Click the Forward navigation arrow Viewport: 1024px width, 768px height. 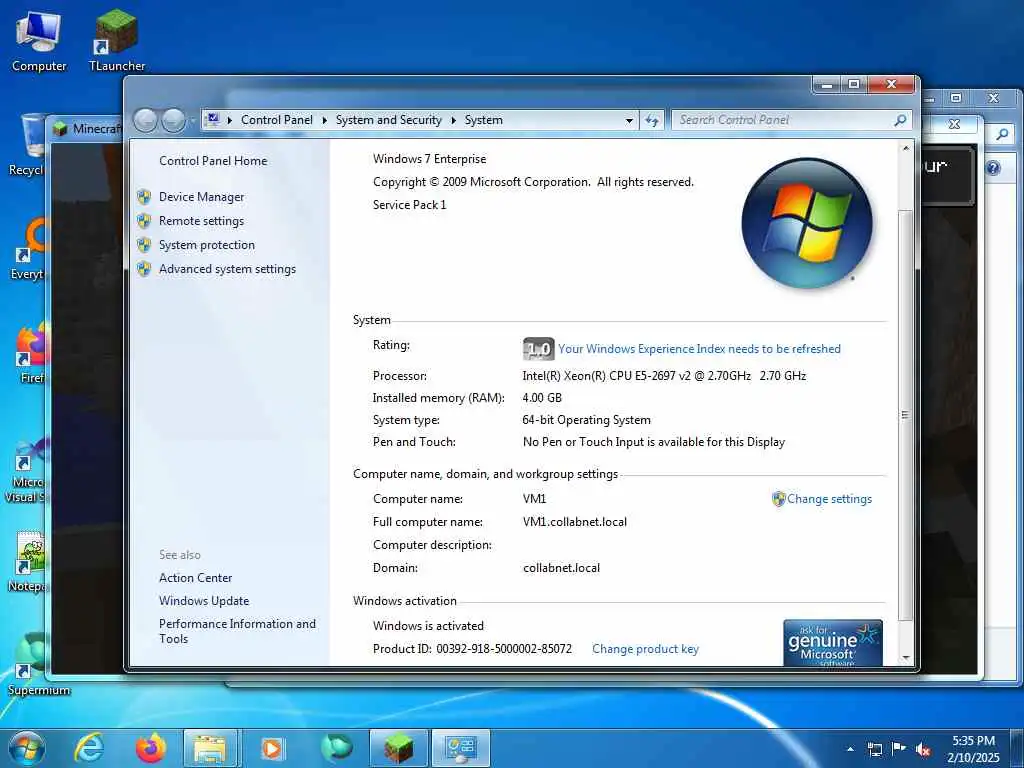tap(173, 120)
